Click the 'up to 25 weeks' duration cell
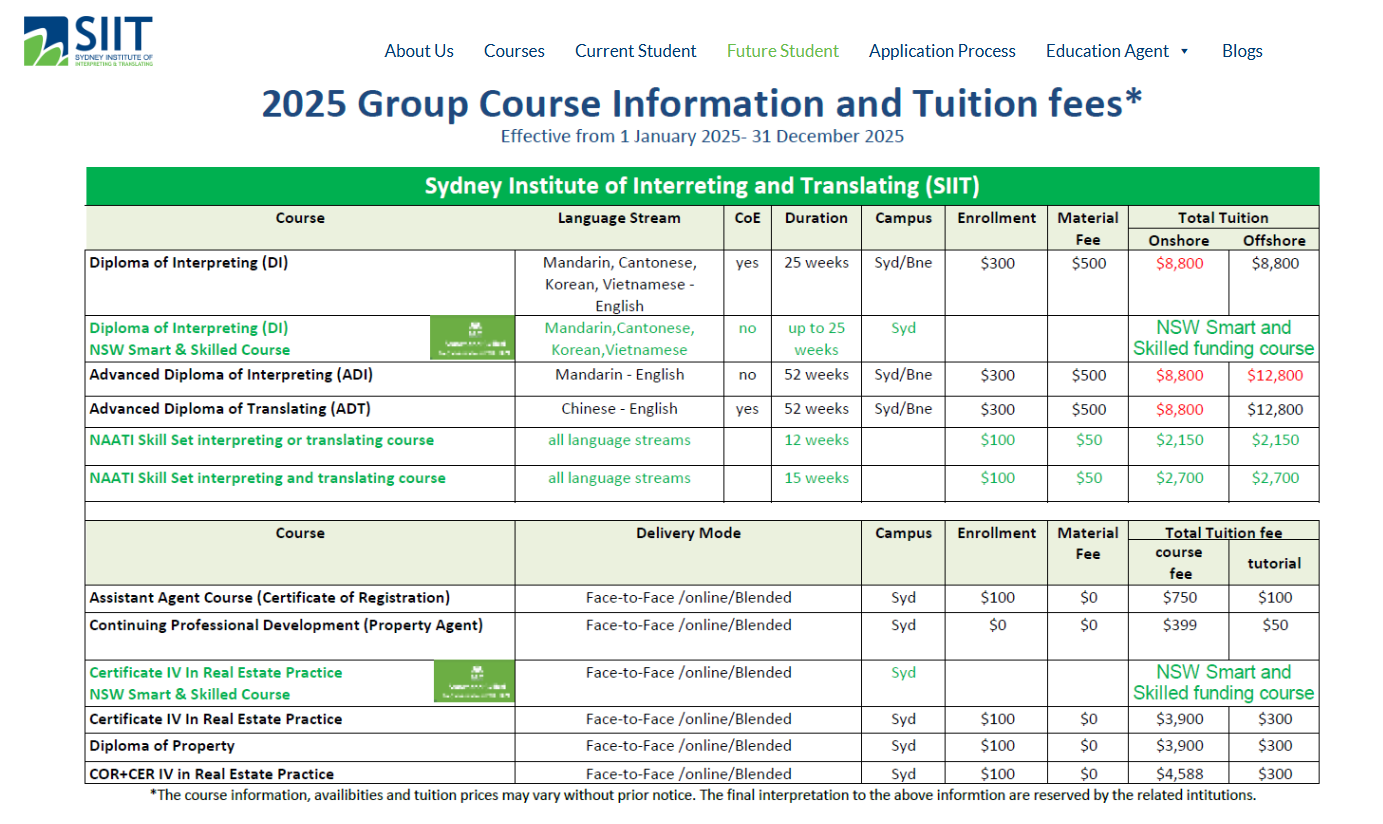 (x=816, y=339)
